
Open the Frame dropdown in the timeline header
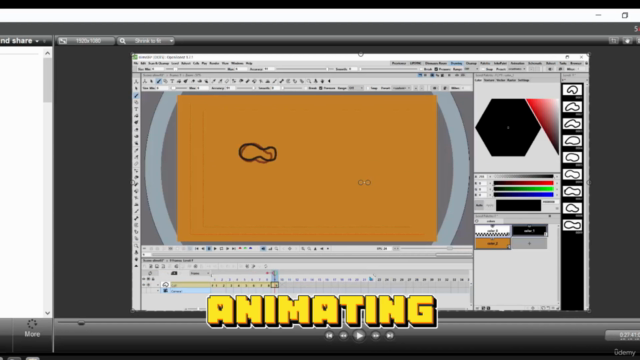(x=200, y=273)
